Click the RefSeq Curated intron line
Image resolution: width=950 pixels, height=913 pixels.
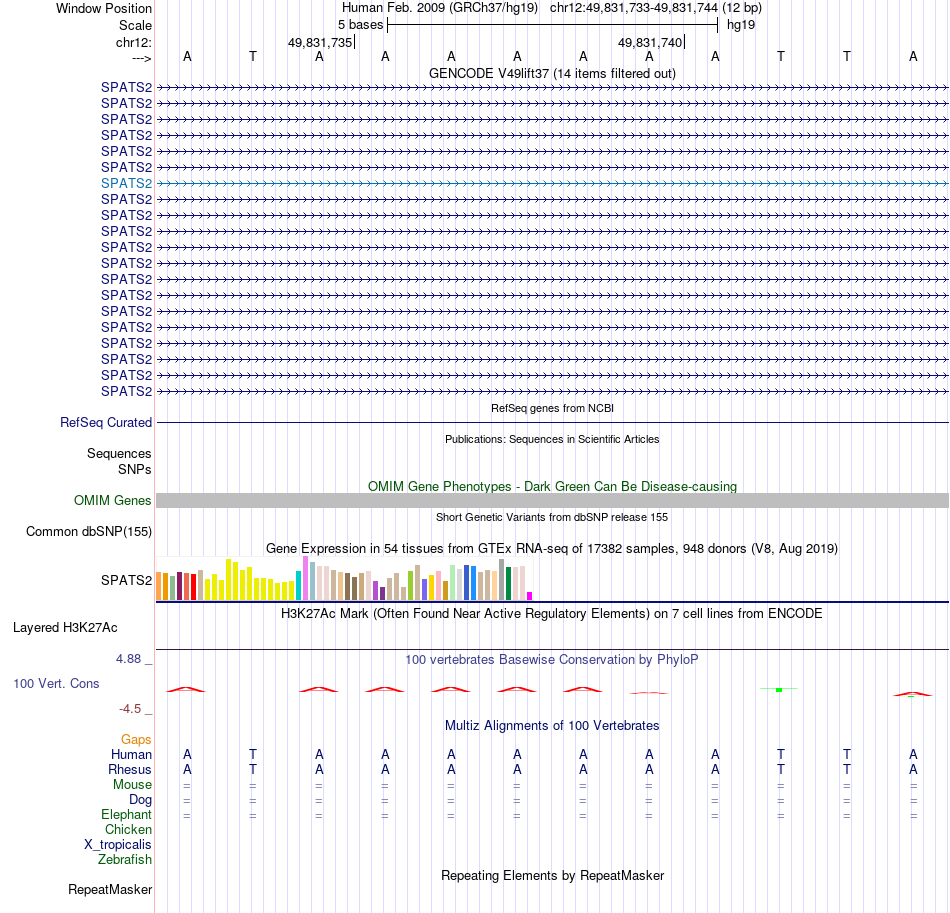click(552, 422)
